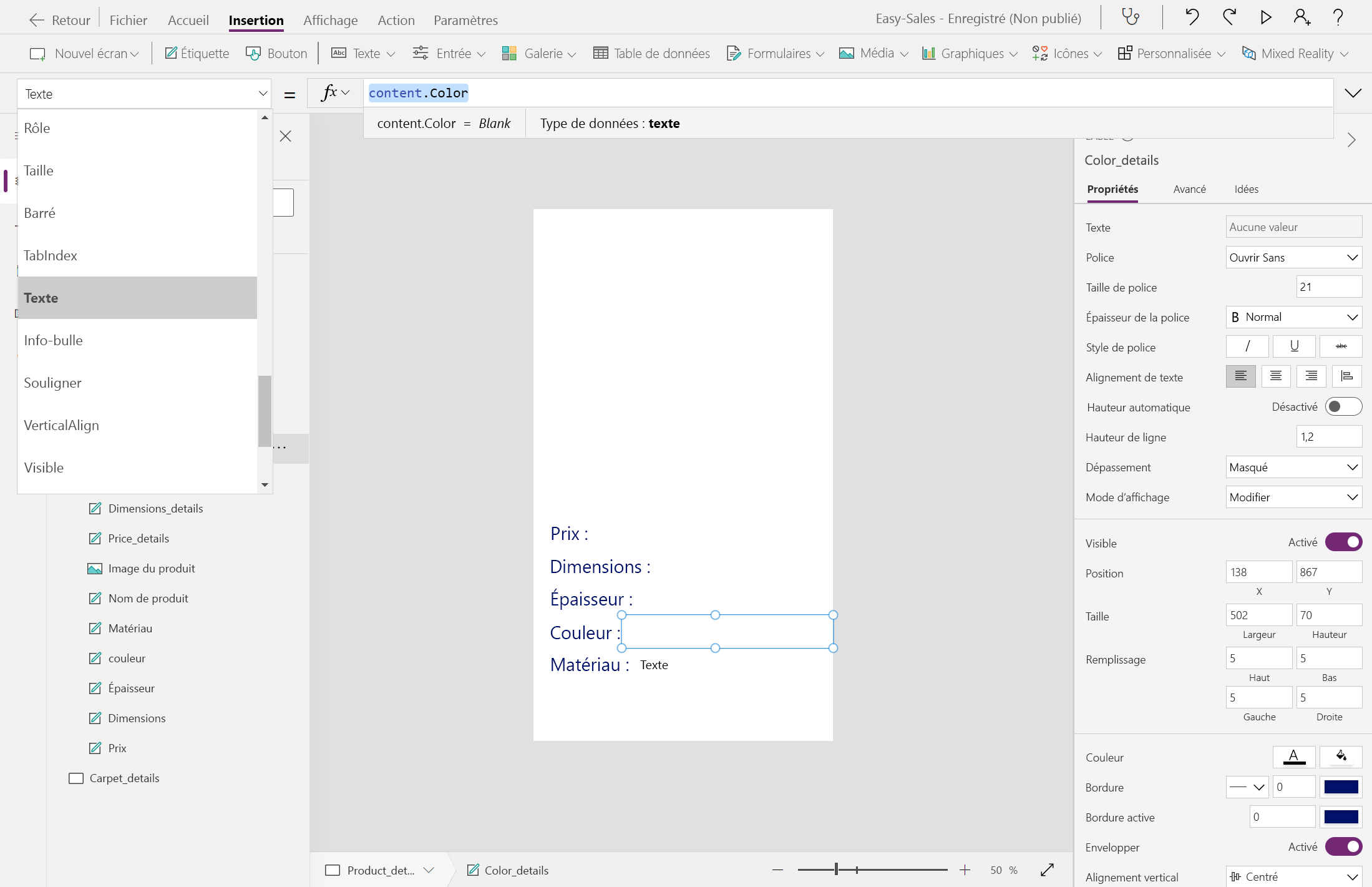This screenshot has width=1372, height=887.
Task: Click the Bordure active color swatch
Action: pyautogui.click(x=1341, y=816)
